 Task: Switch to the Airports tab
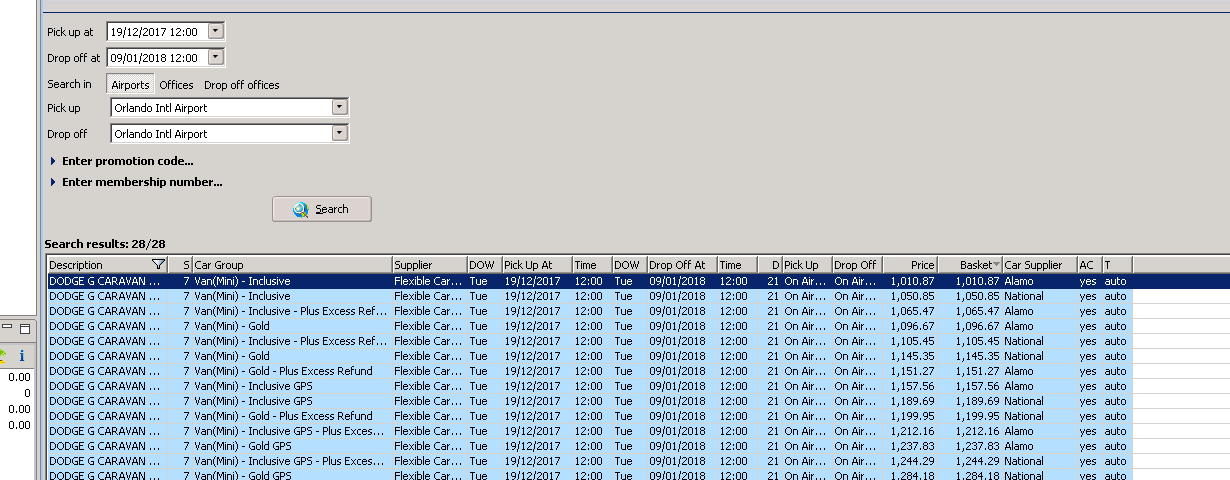(x=130, y=85)
